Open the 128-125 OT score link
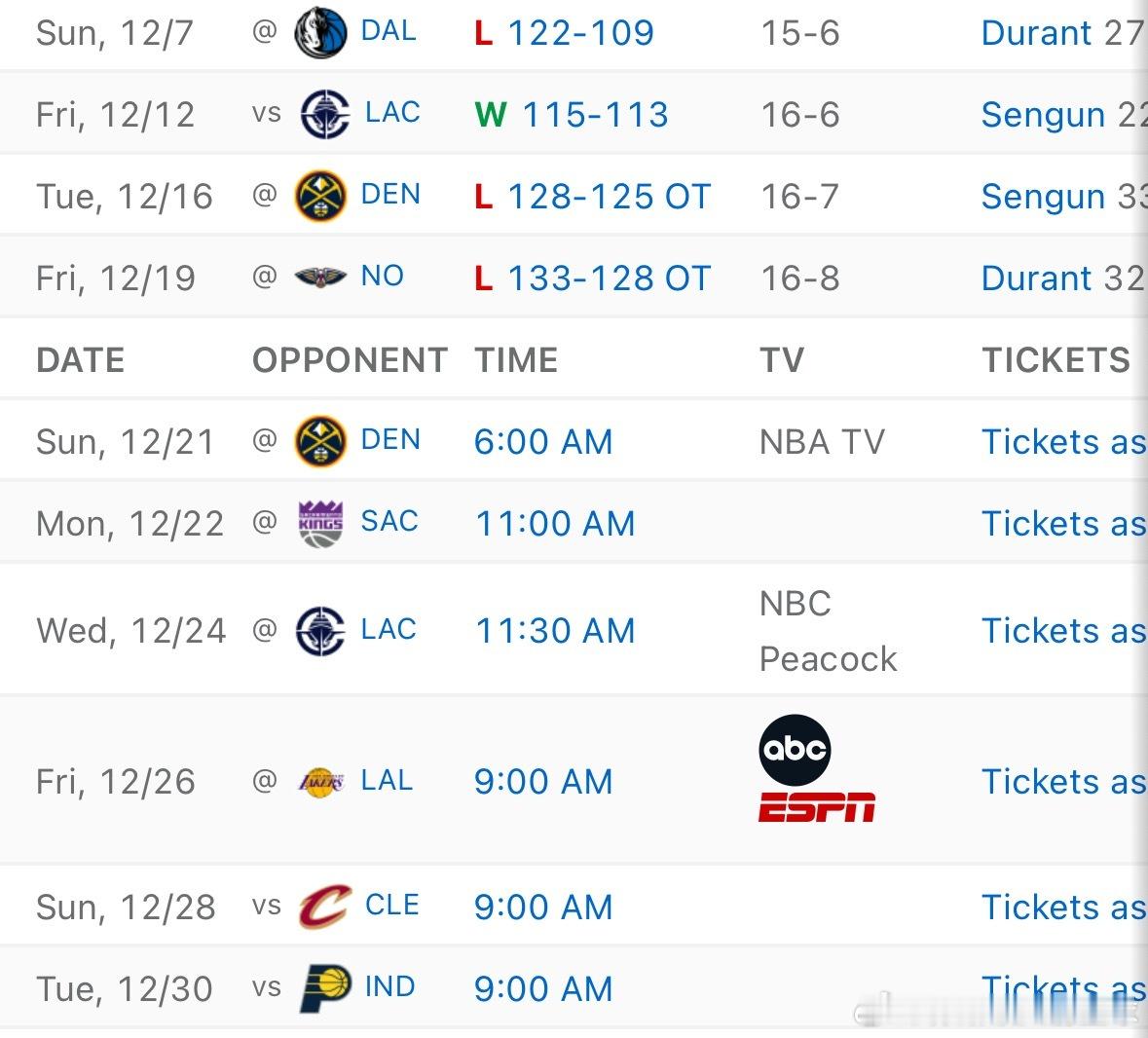 click(x=610, y=197)
